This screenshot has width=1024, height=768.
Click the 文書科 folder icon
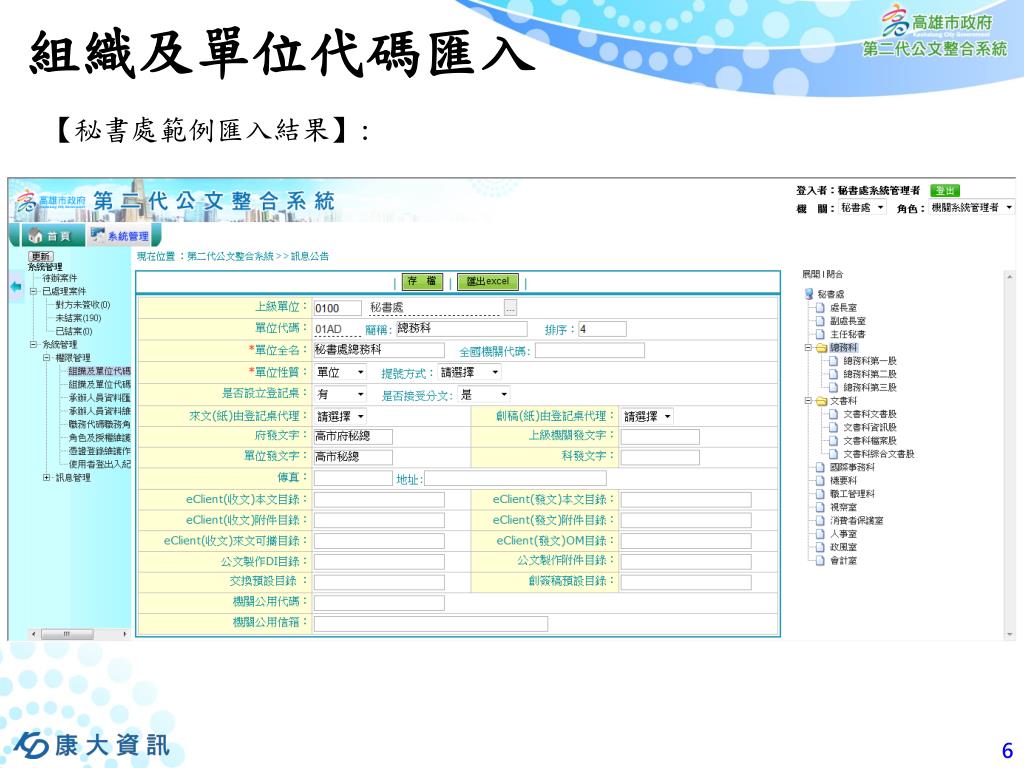pos(822,401)
